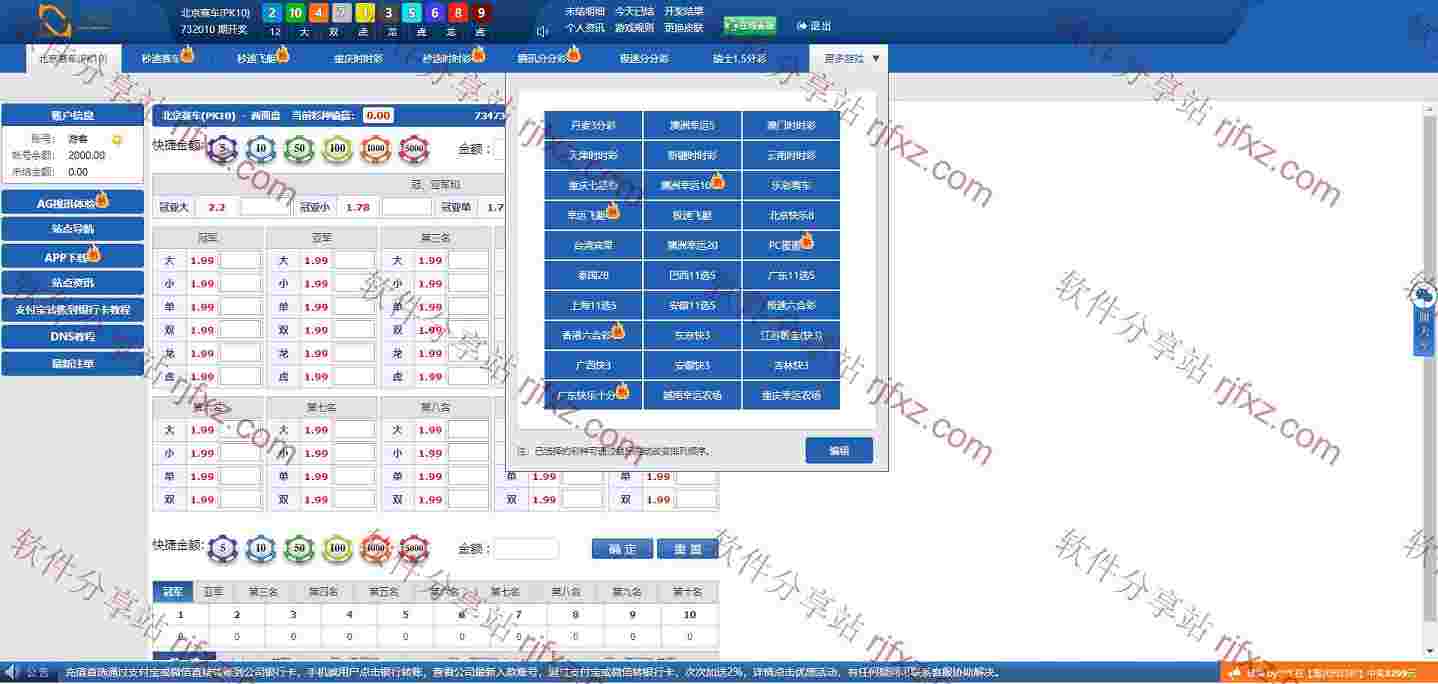This screenshot has width=1438, height=684.
Task: Click the 退出 logout link
Action: coord(814,26)
